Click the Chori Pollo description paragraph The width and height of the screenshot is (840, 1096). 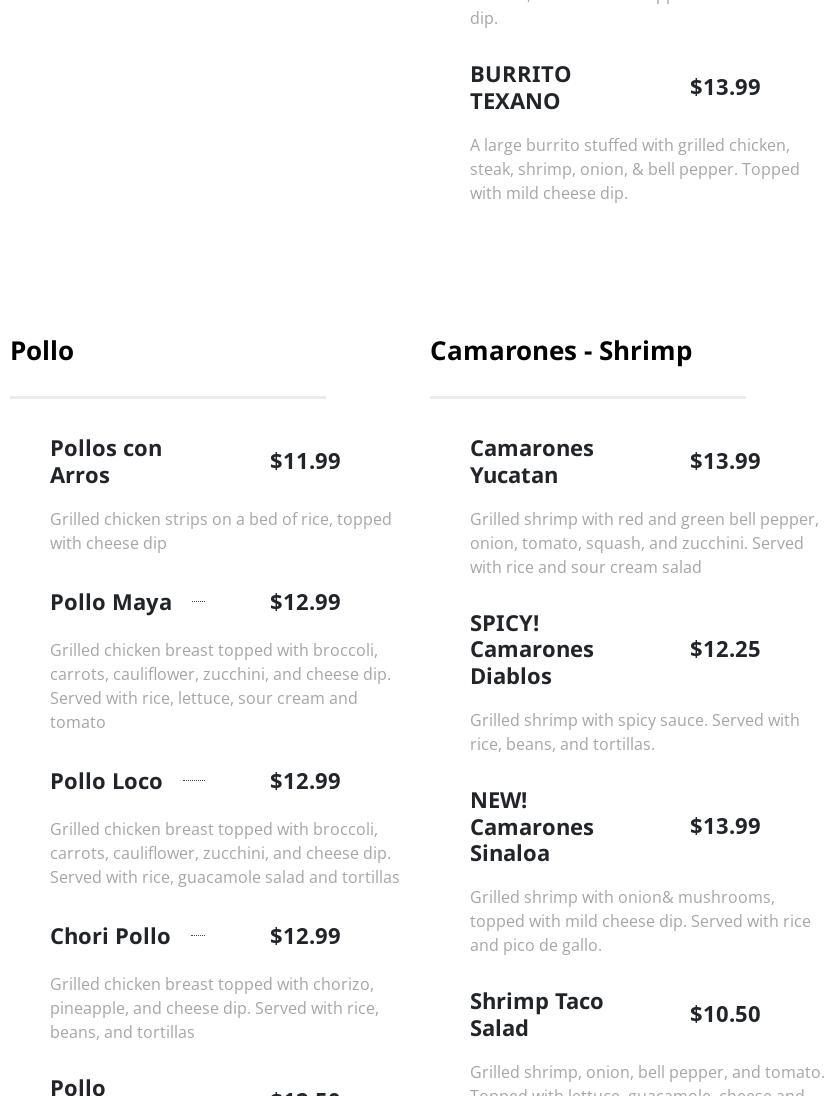coord(214,1008)
